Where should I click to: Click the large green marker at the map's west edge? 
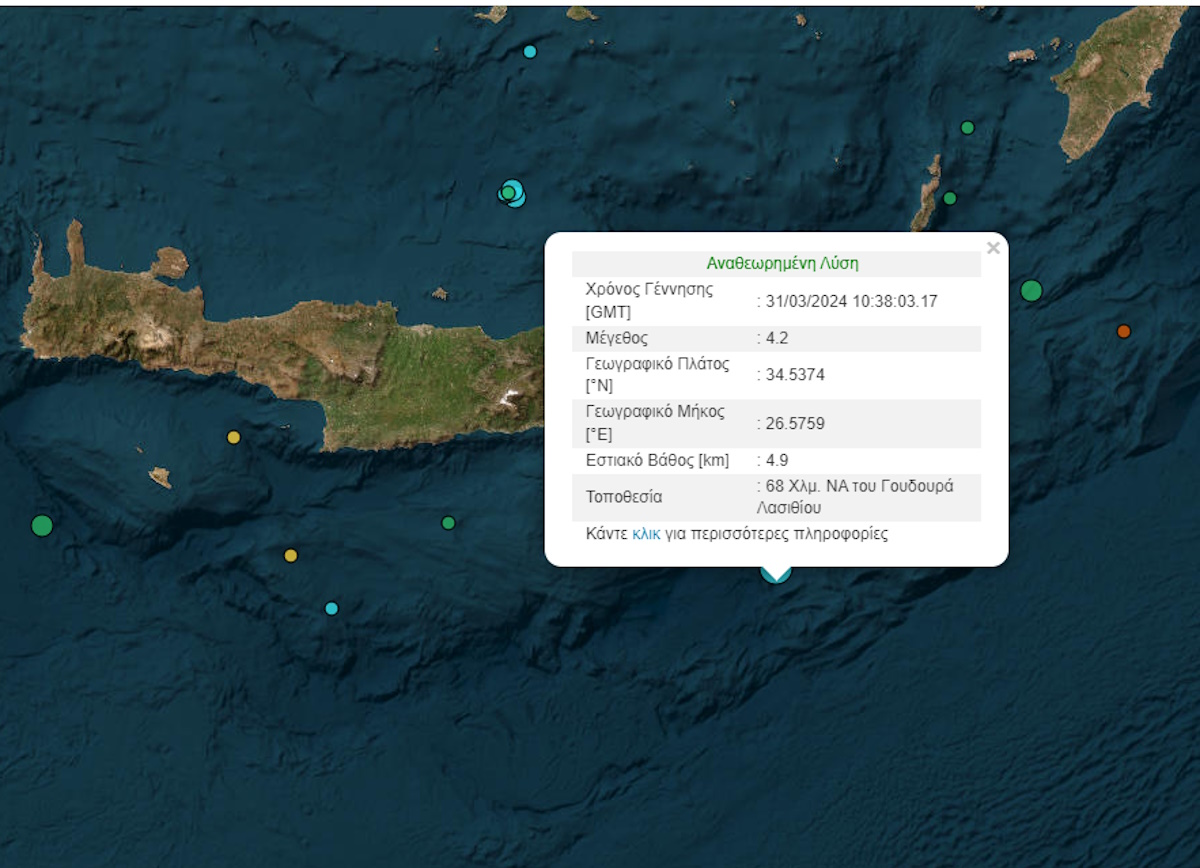41,525
